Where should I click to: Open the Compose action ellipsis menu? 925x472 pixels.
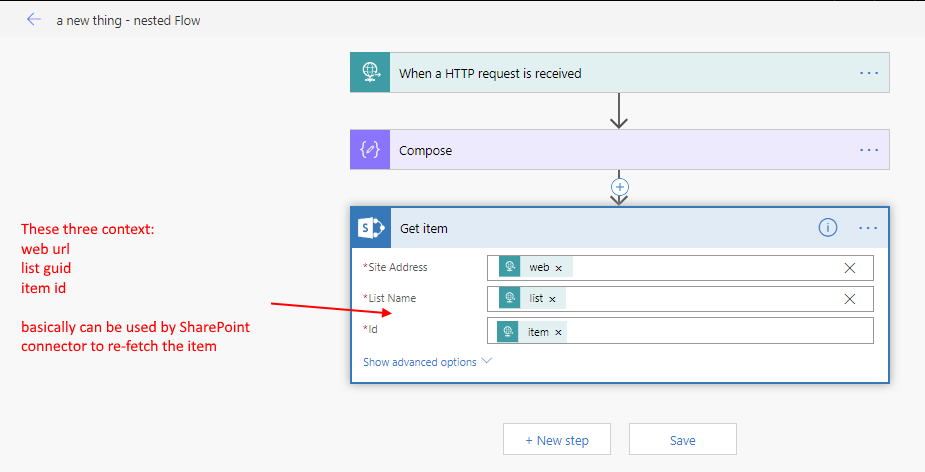click(x=868, y=150)
